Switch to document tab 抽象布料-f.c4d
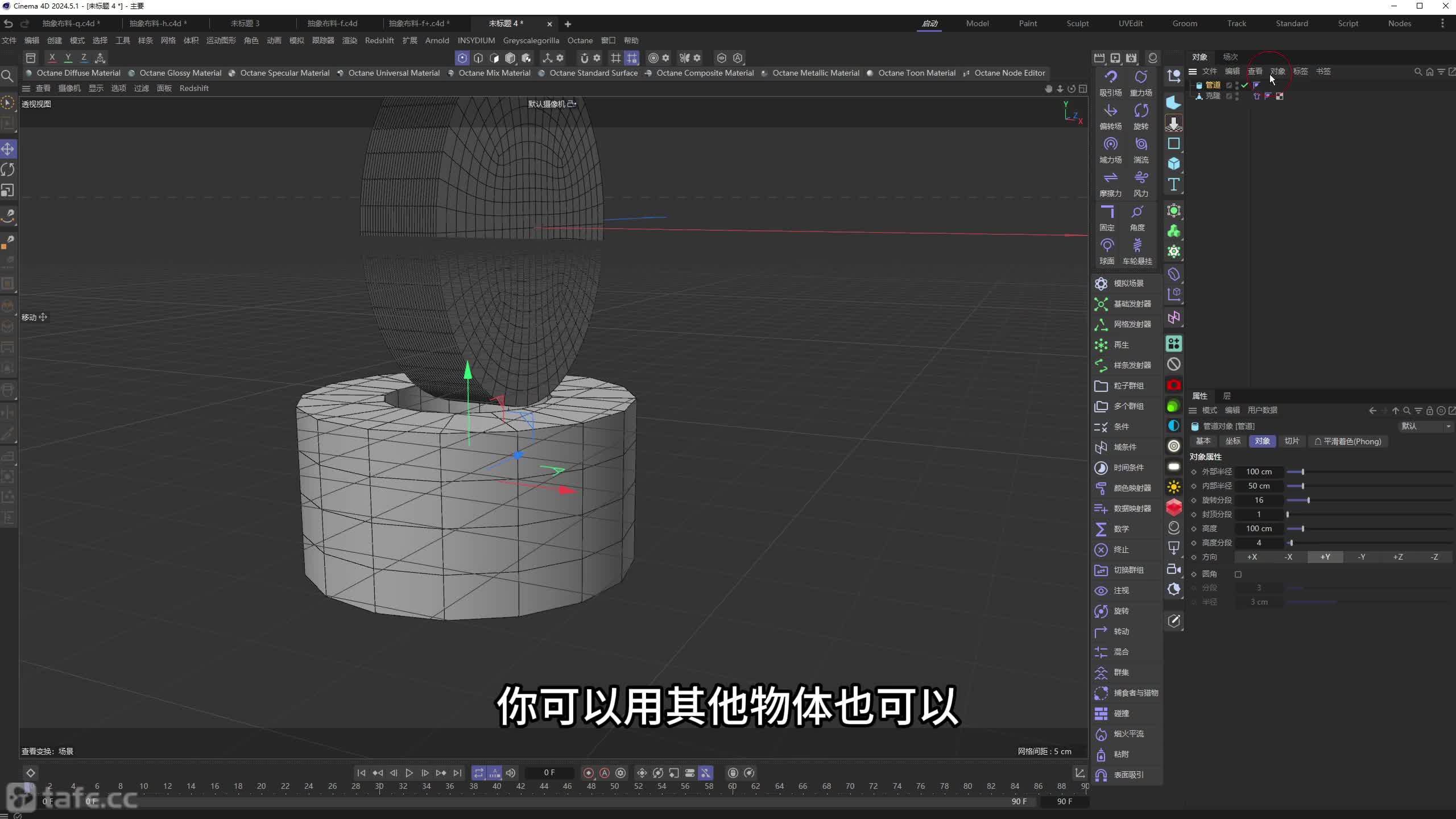Image resolution: width=1456 pixels, height=819 pixels. click(x=332, y=23)
